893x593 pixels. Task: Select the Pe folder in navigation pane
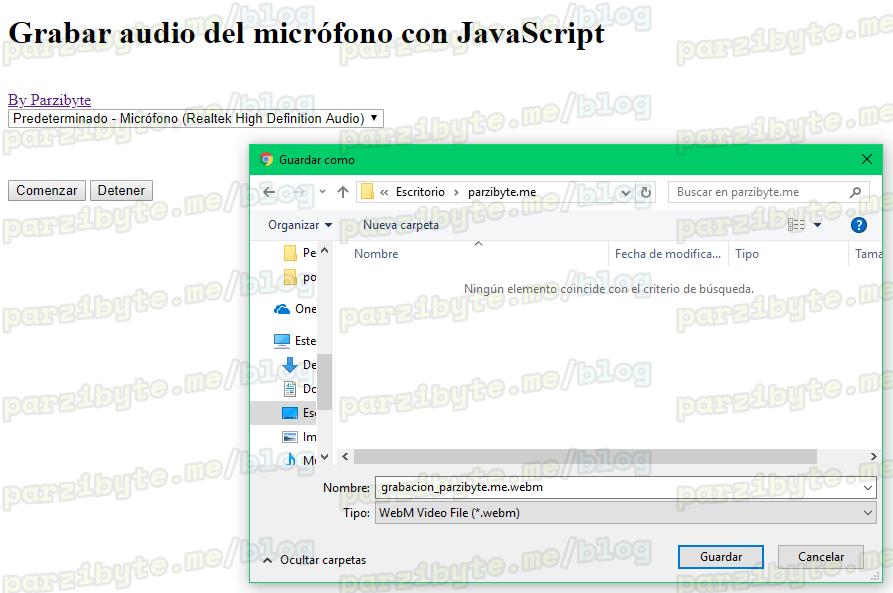pyautogui.click(x=300, y=252)
